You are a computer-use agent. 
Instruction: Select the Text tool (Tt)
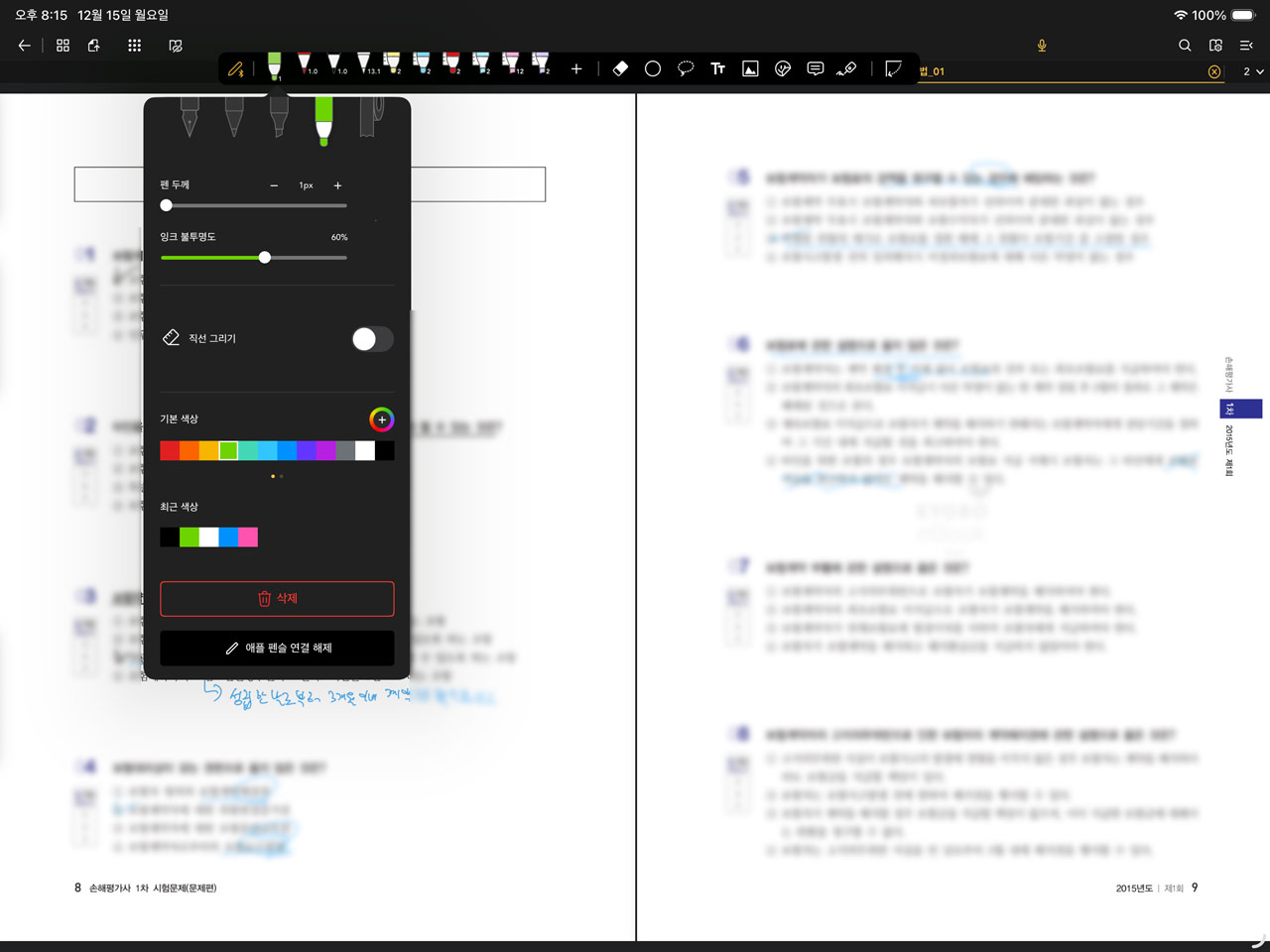point(717,68)
